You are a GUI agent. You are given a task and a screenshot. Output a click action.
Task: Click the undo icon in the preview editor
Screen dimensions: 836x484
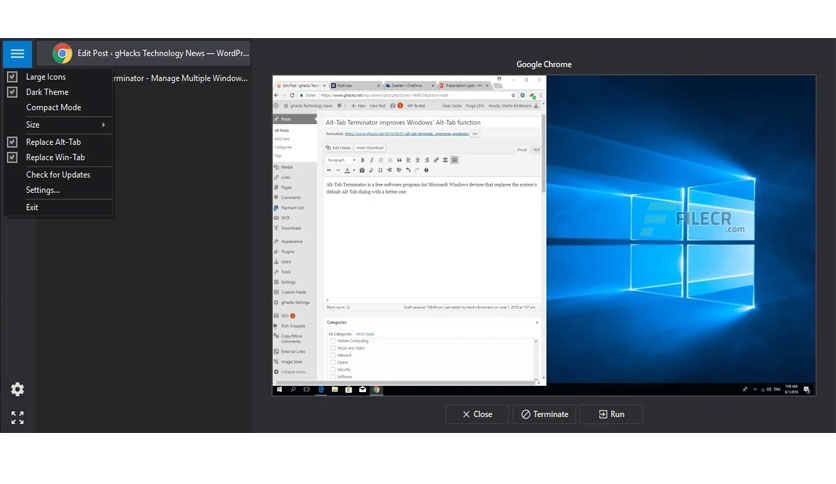[x=408, y=171]
